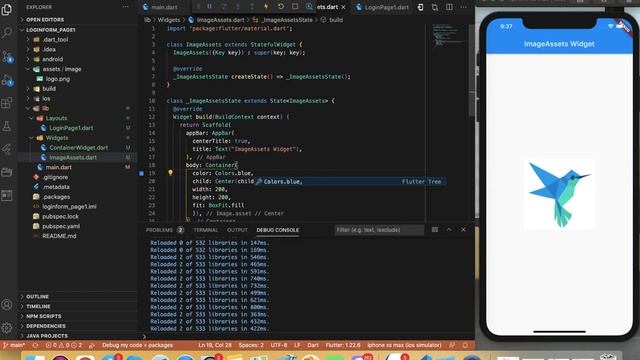Pause the debug session
Viewport: 640px width, 360px height.
pos(209,7)
